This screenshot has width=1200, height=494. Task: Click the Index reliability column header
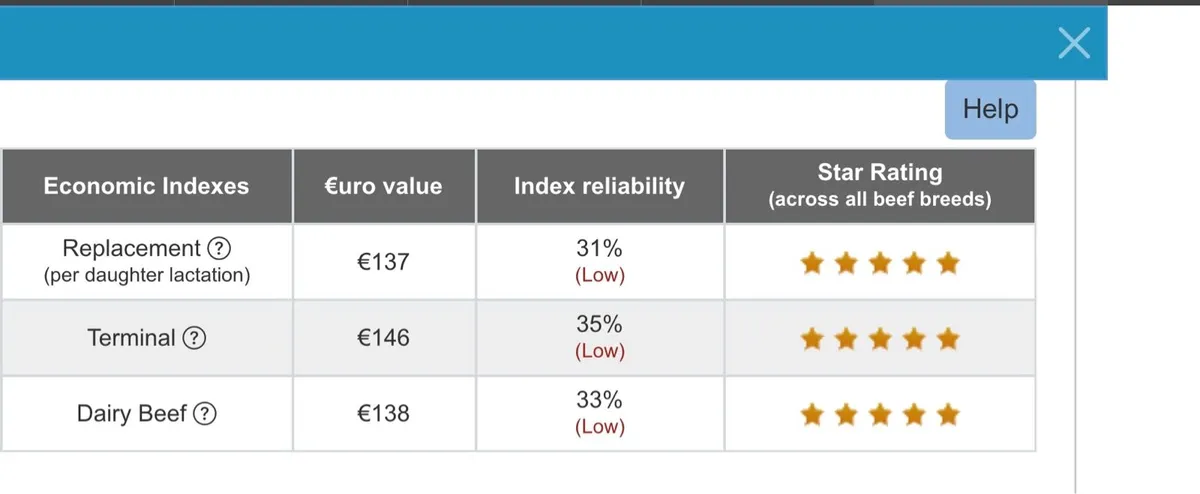599,186
